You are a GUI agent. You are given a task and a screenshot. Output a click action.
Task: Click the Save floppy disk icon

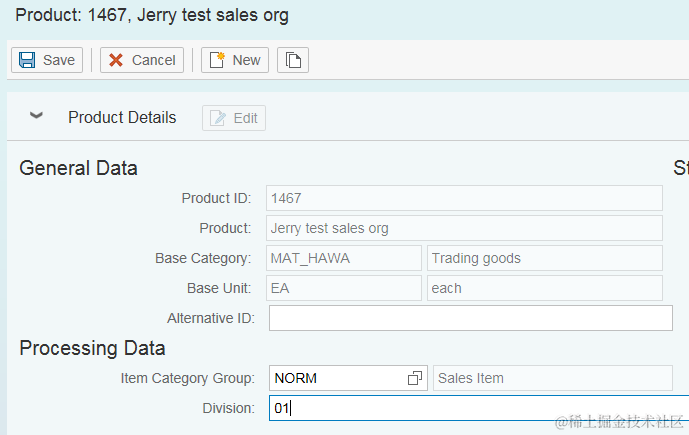click(x=27, y=60)
